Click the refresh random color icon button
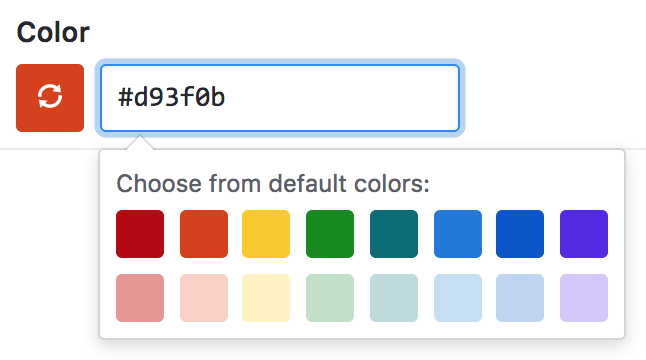 pos(50,98)
